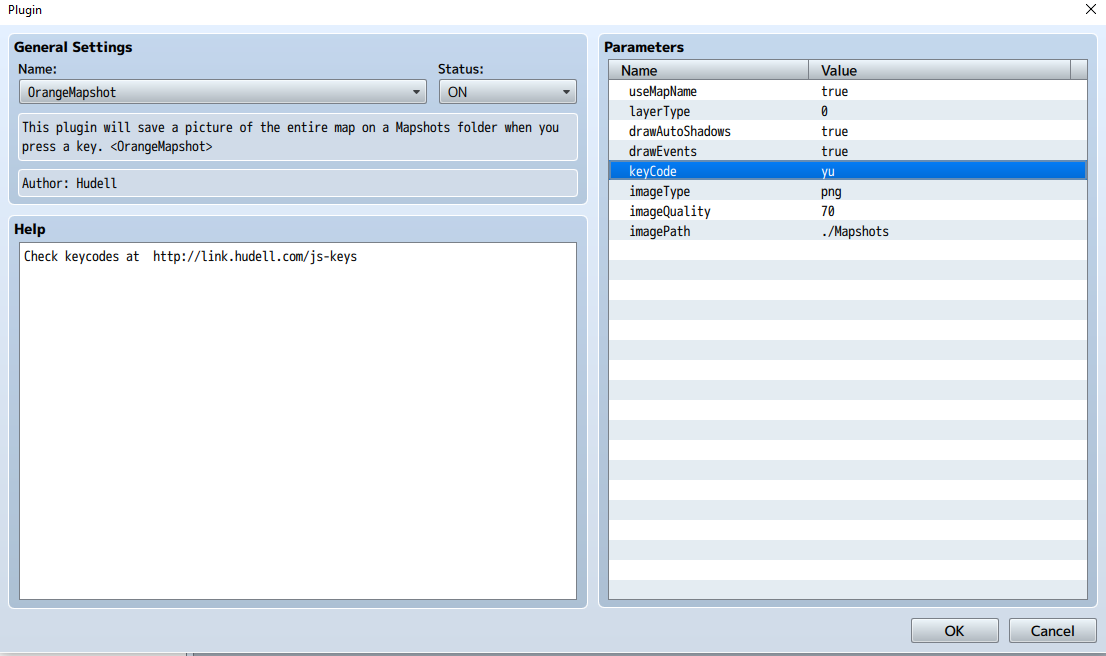Select the drawAutoShadows parameter row

[x=847, y=131]
